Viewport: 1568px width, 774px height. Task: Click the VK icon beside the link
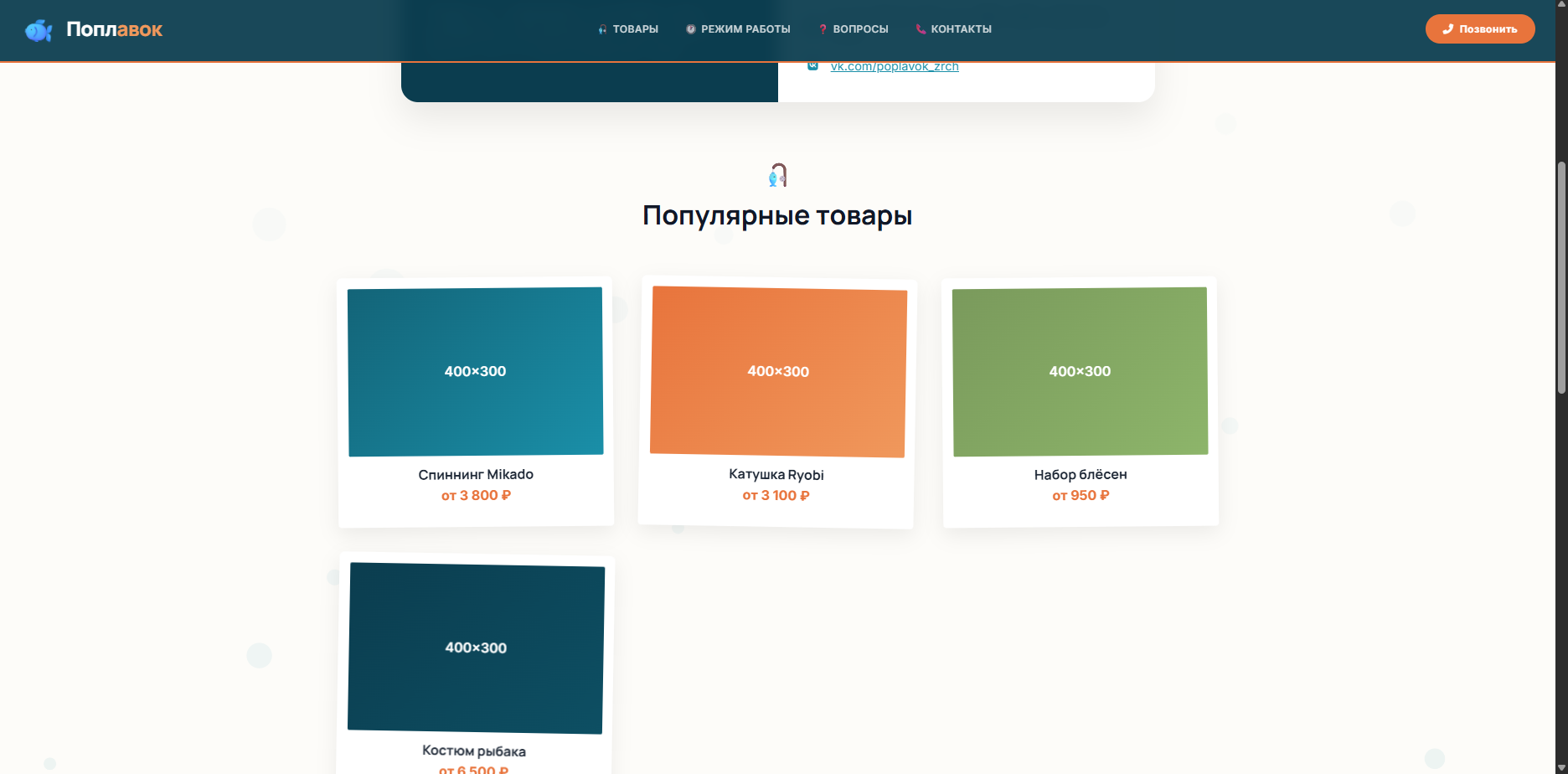(812, 65)
